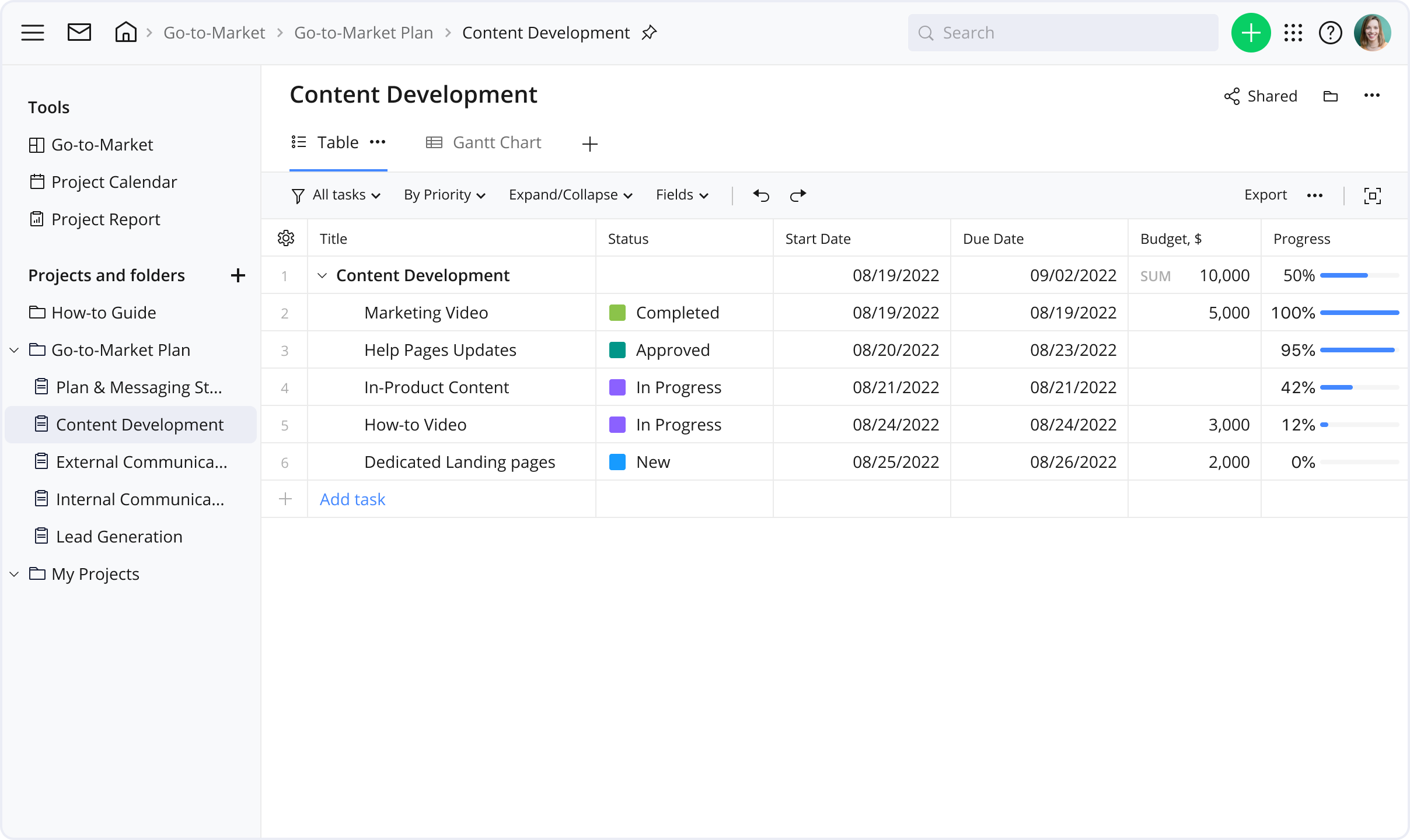The image size is (1410, 840).
Task: Go to Go-to-Market Plan breadcrumb
Action: pos(364,33)
